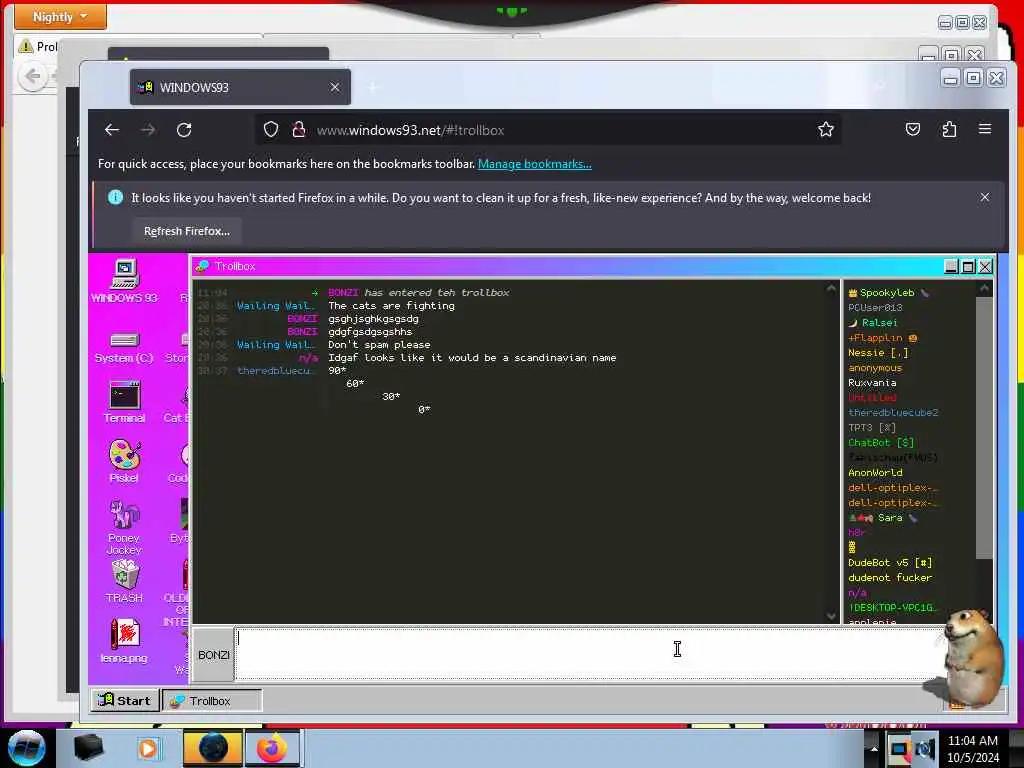Click the Nightly globe icon on taskbar

[x=213, y=748]
